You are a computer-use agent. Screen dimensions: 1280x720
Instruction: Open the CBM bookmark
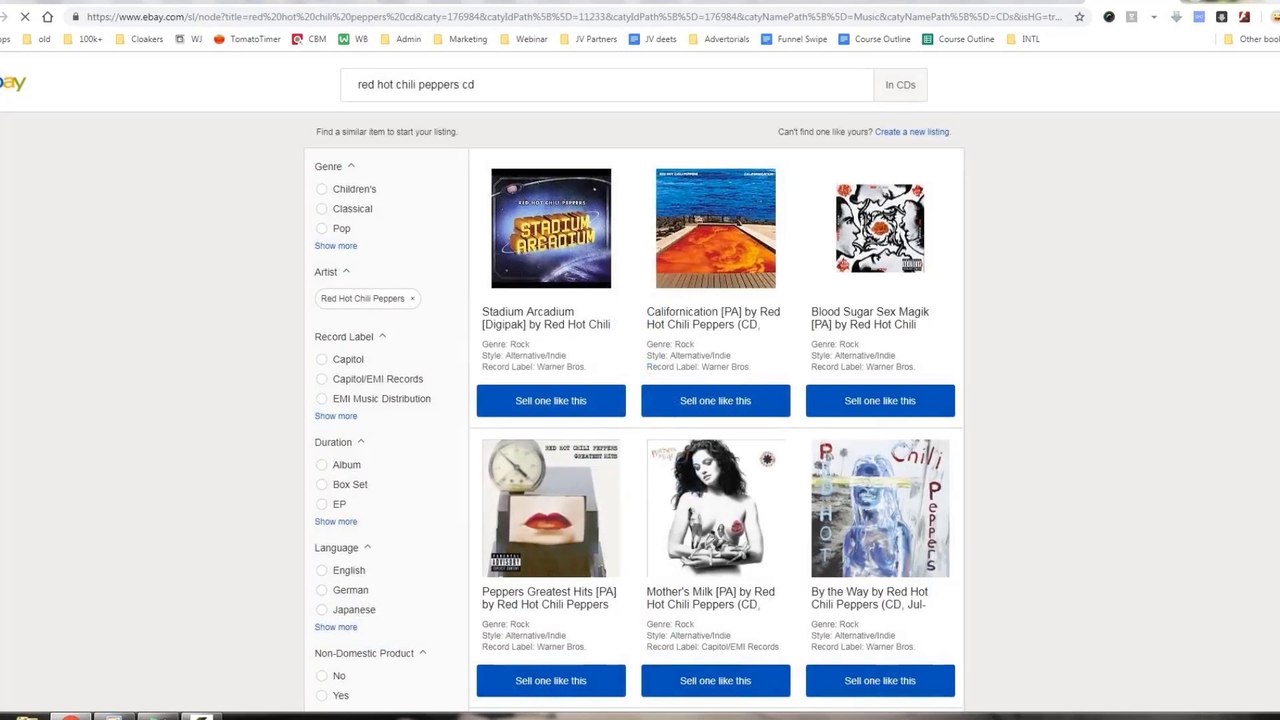tap(309, 39)
